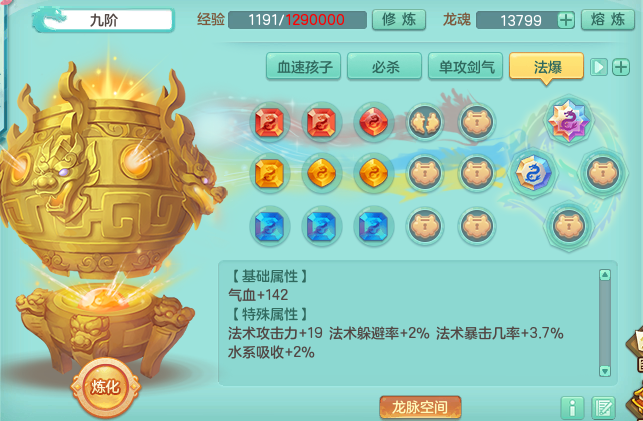This screenshot has width=643, height=421.
Task: Open the notepad edit icon
Action: [x=603, y=407]
